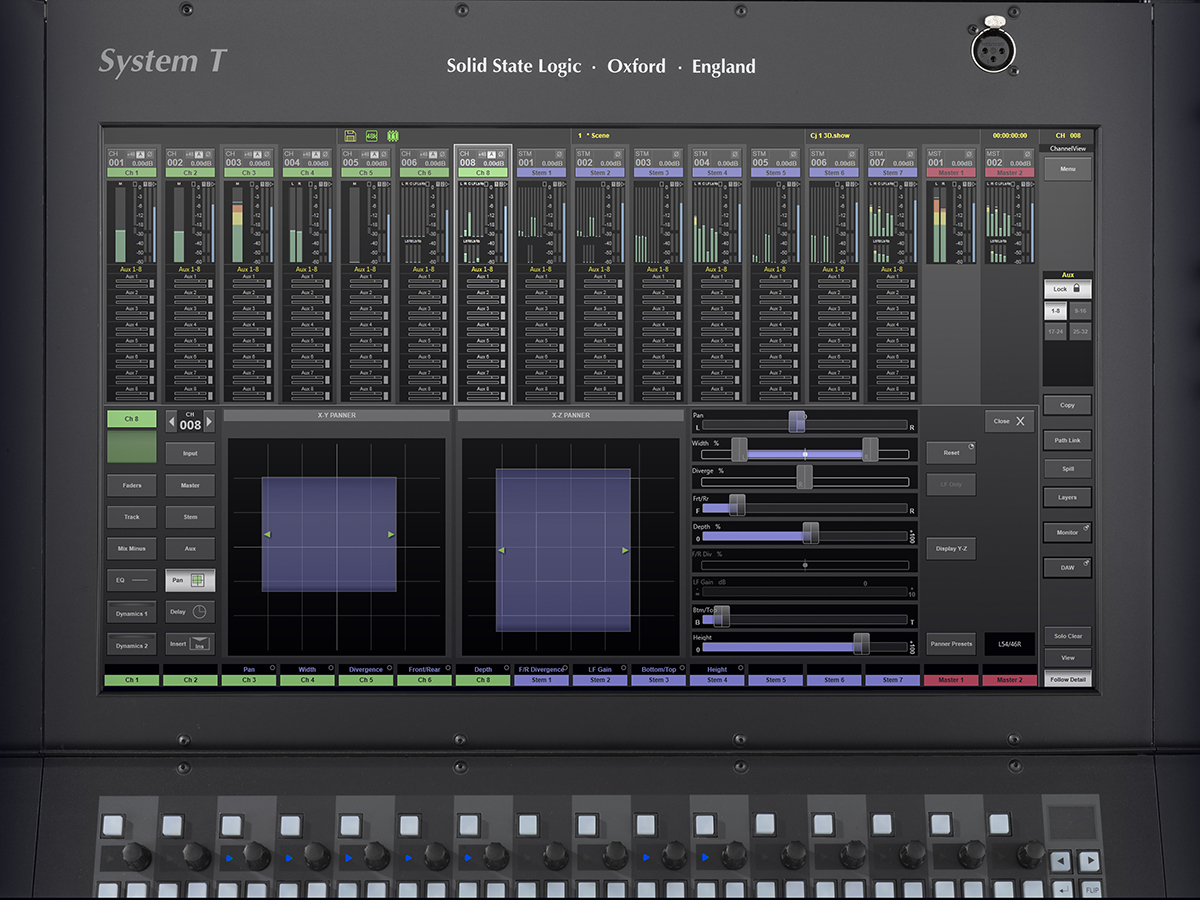The height and width of the screenshot is (900, 1200).
Task: Enable the LF Only option
Action: [x=950, y=484]
